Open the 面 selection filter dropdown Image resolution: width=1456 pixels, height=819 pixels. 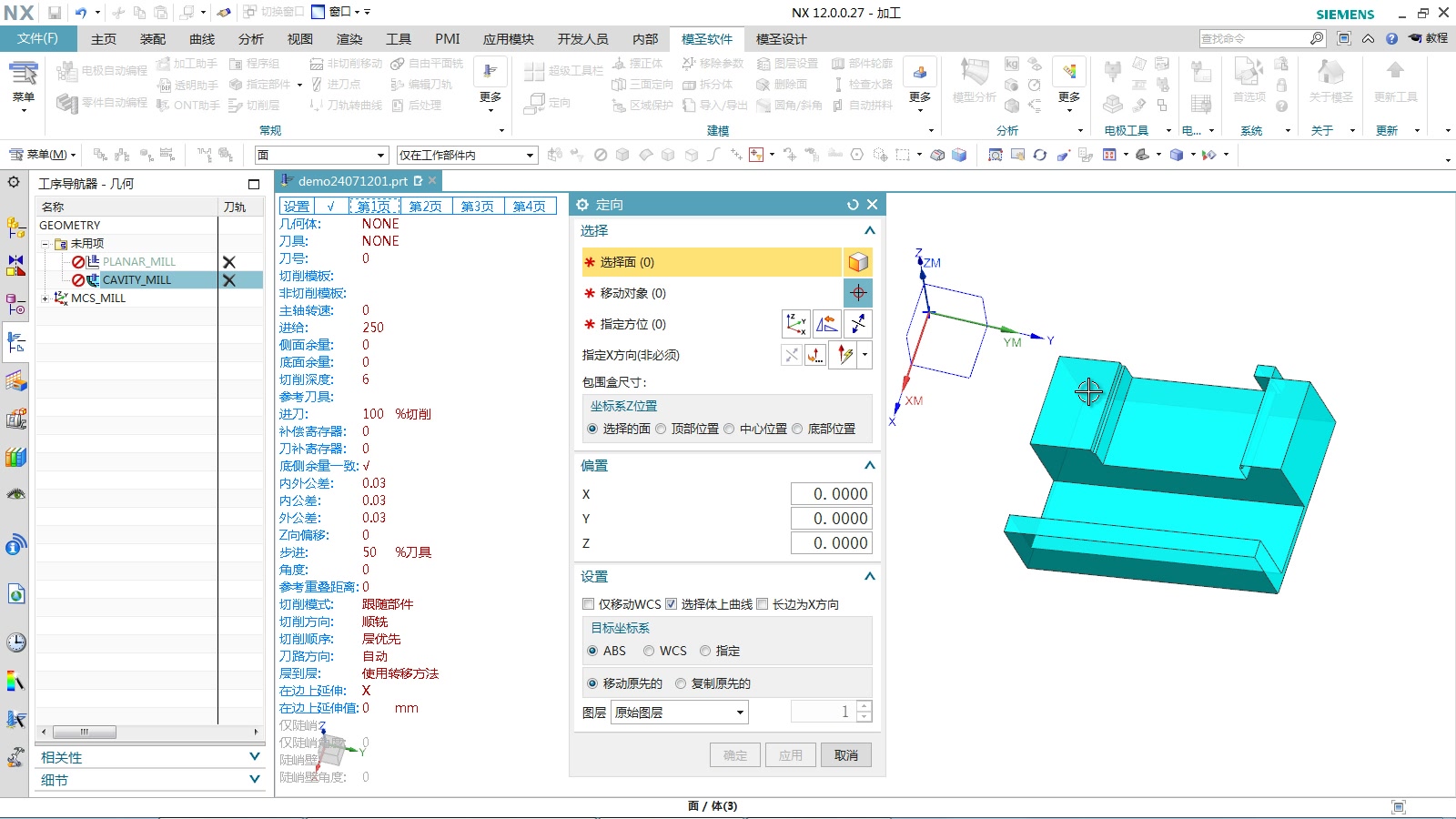(322, 155)
